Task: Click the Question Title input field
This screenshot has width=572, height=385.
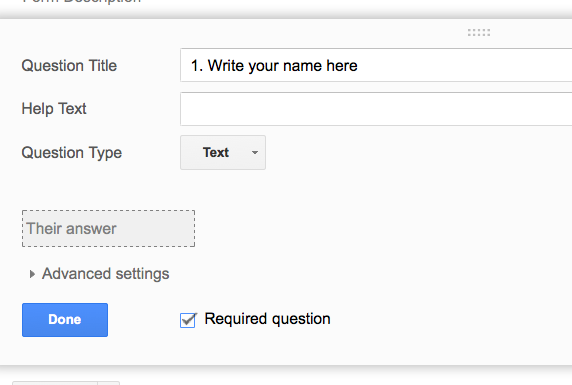Action: (376, 65)
